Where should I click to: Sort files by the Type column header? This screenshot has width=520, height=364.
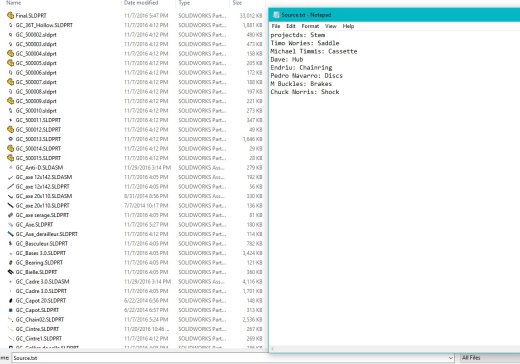(x=184, y=3)
